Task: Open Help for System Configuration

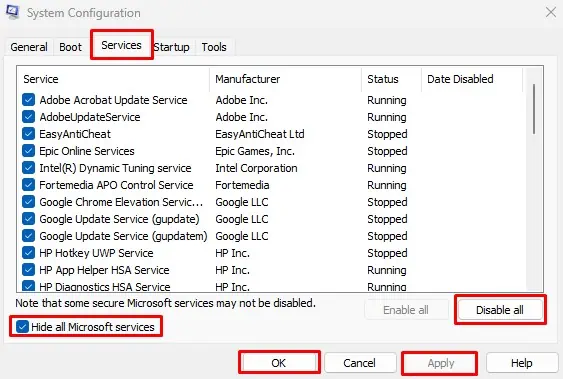Action: [521, 363]
